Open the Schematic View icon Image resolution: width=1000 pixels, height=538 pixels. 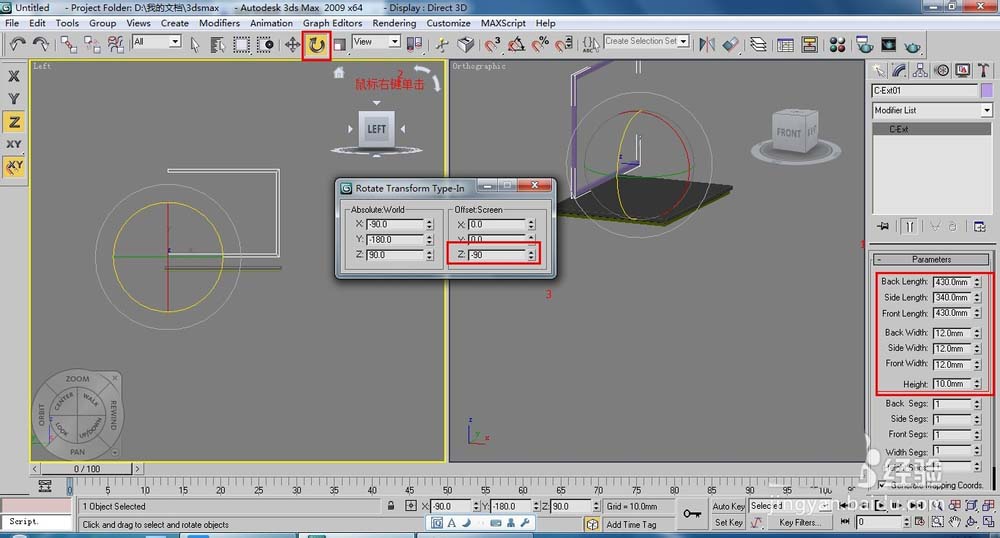click(810, 44)
